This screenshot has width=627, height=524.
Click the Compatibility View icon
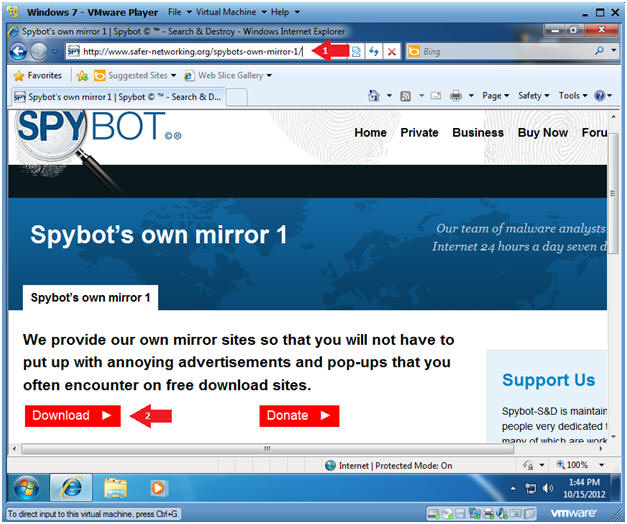(x=356, y=52)
